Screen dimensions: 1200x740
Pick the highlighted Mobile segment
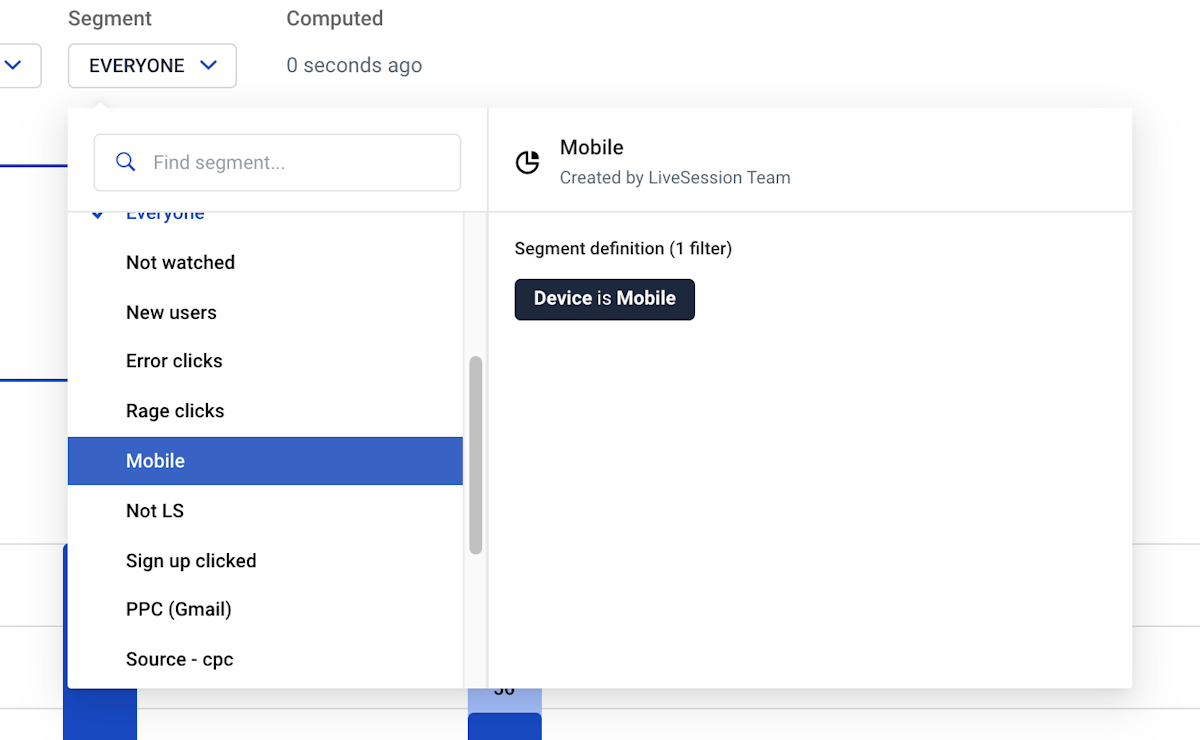click(x=156, y=461)
